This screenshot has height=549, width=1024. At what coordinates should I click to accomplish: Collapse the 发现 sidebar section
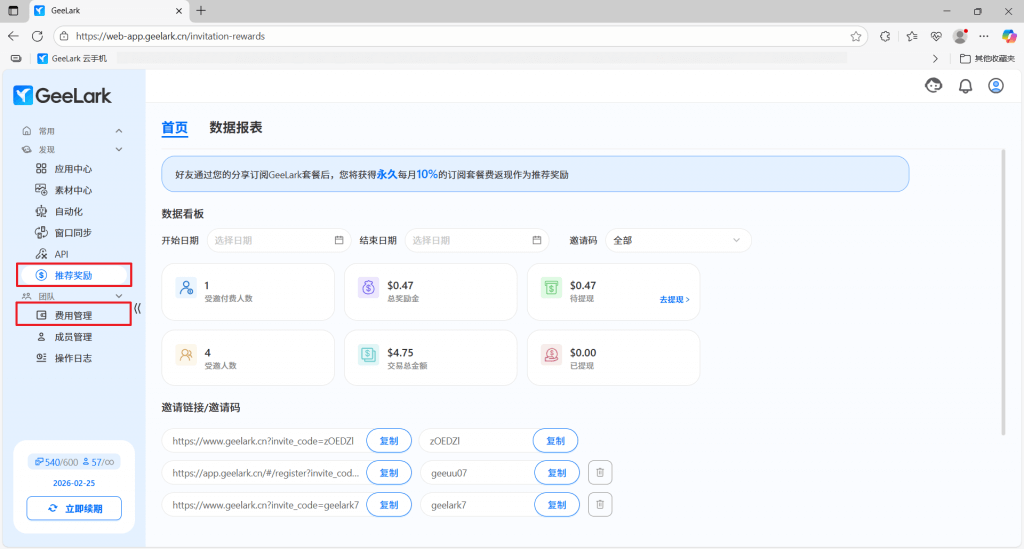pyautogui.click(x=119, y=149)
